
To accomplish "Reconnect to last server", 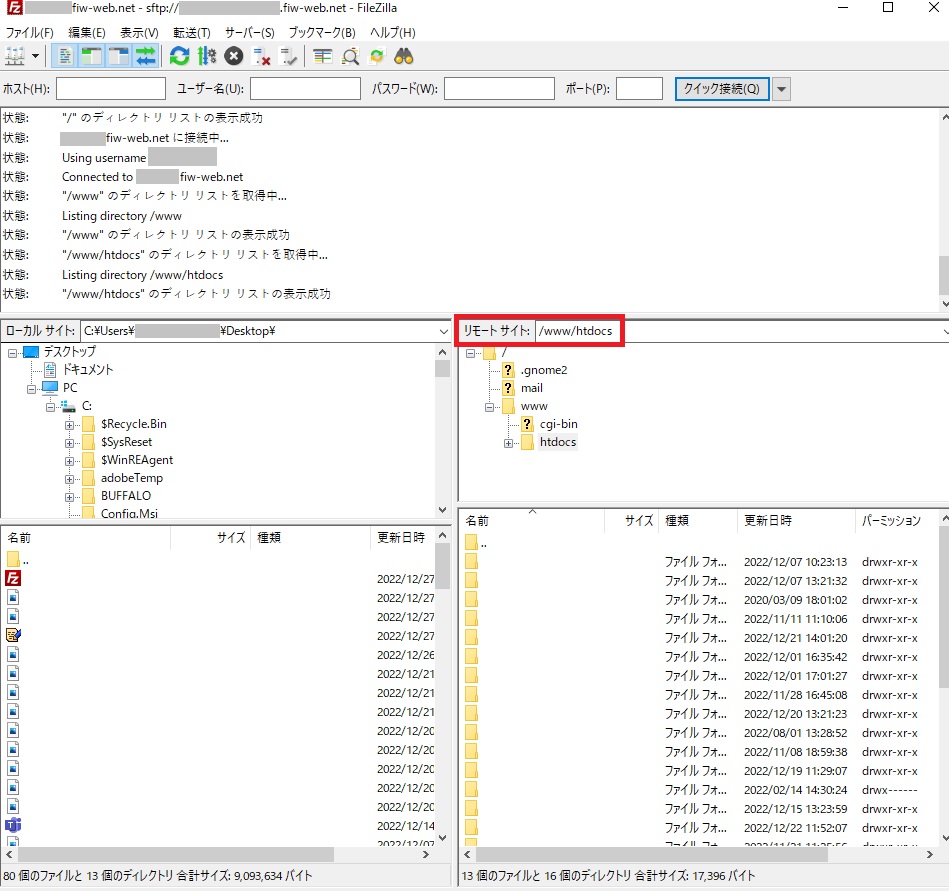I will [289, 57].
